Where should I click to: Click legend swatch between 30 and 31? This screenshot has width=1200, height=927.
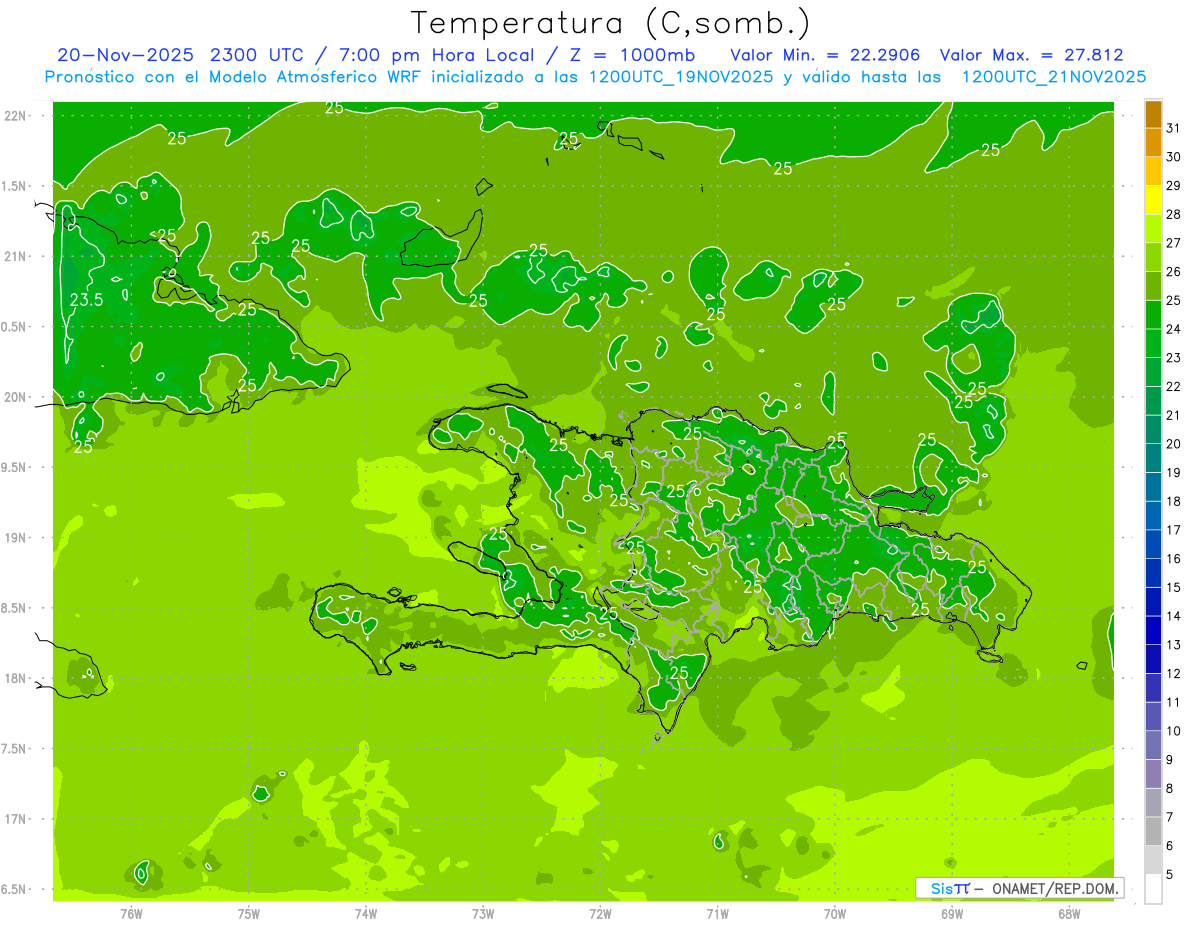(1153, 143)
